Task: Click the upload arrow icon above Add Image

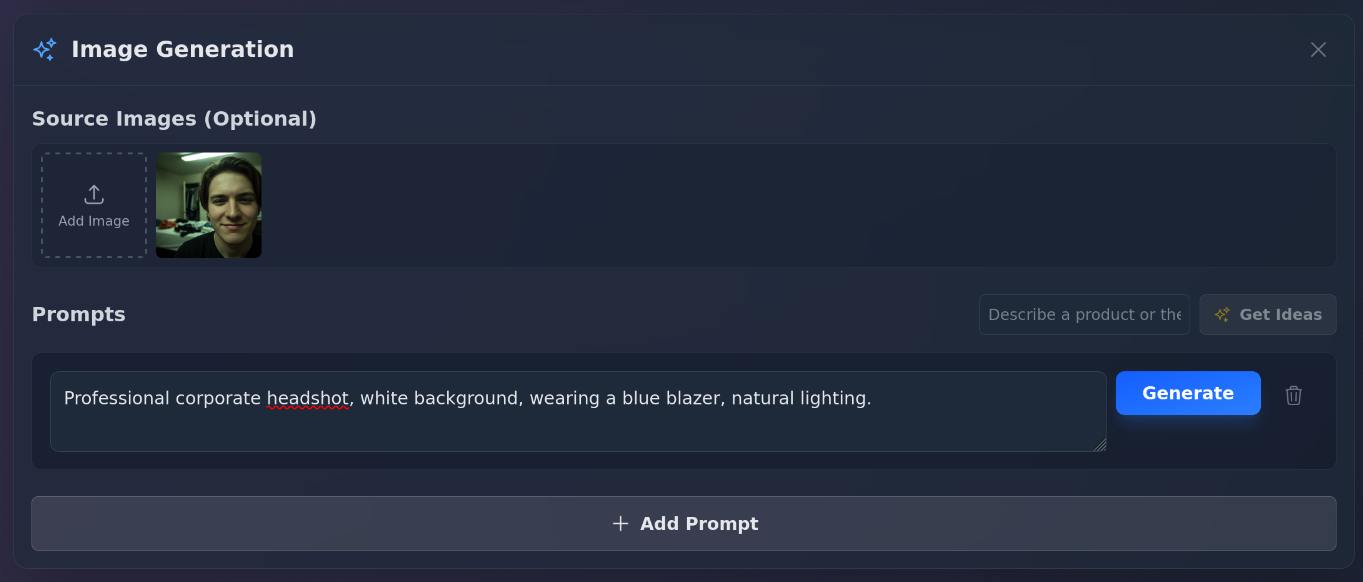Action: click(x=94, y=194)
